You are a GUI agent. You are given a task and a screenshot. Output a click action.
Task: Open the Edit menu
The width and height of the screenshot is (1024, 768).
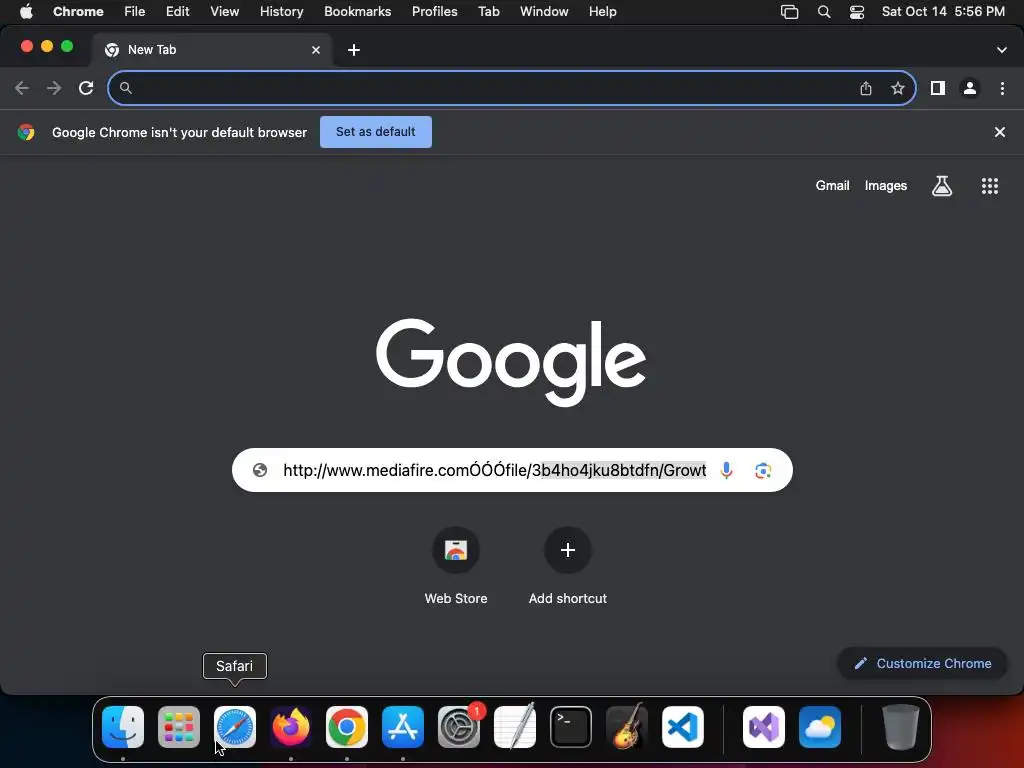178,12
